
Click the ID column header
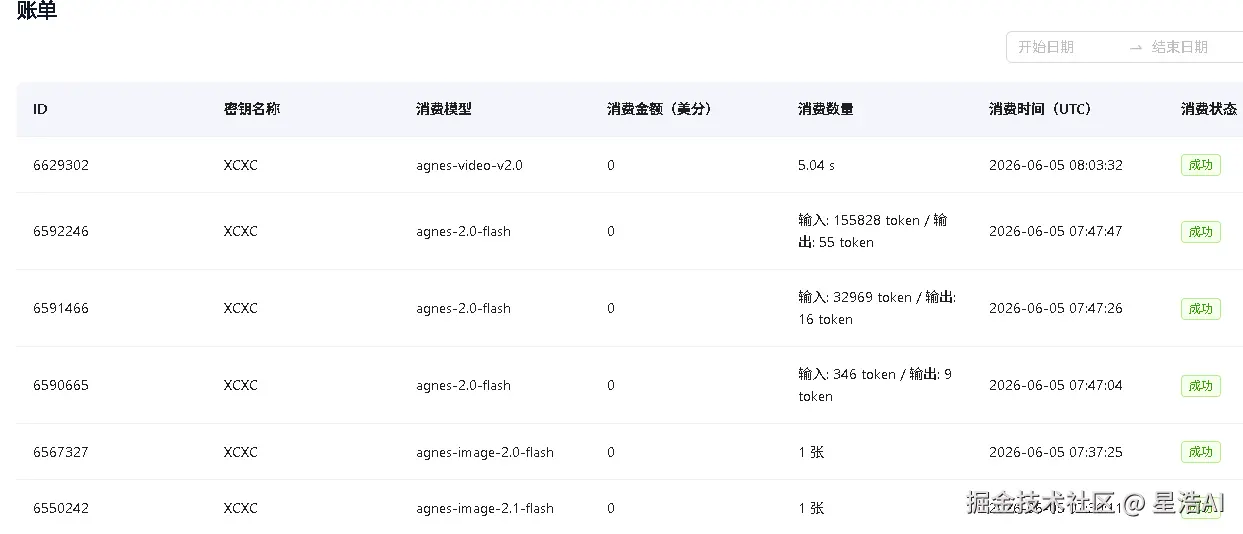tap(40, 109)
